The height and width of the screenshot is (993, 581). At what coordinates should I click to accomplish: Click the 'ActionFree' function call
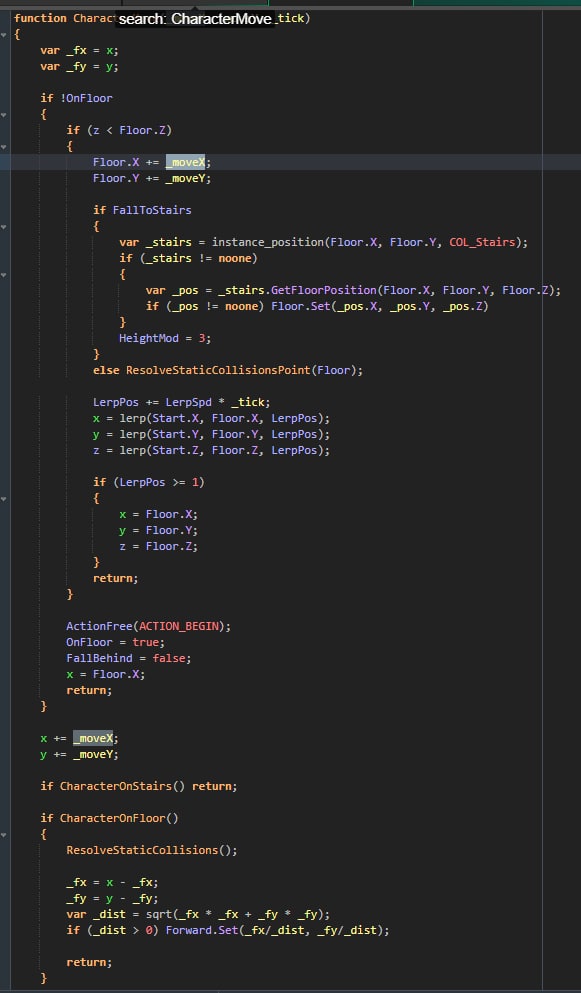pos(99,626)
